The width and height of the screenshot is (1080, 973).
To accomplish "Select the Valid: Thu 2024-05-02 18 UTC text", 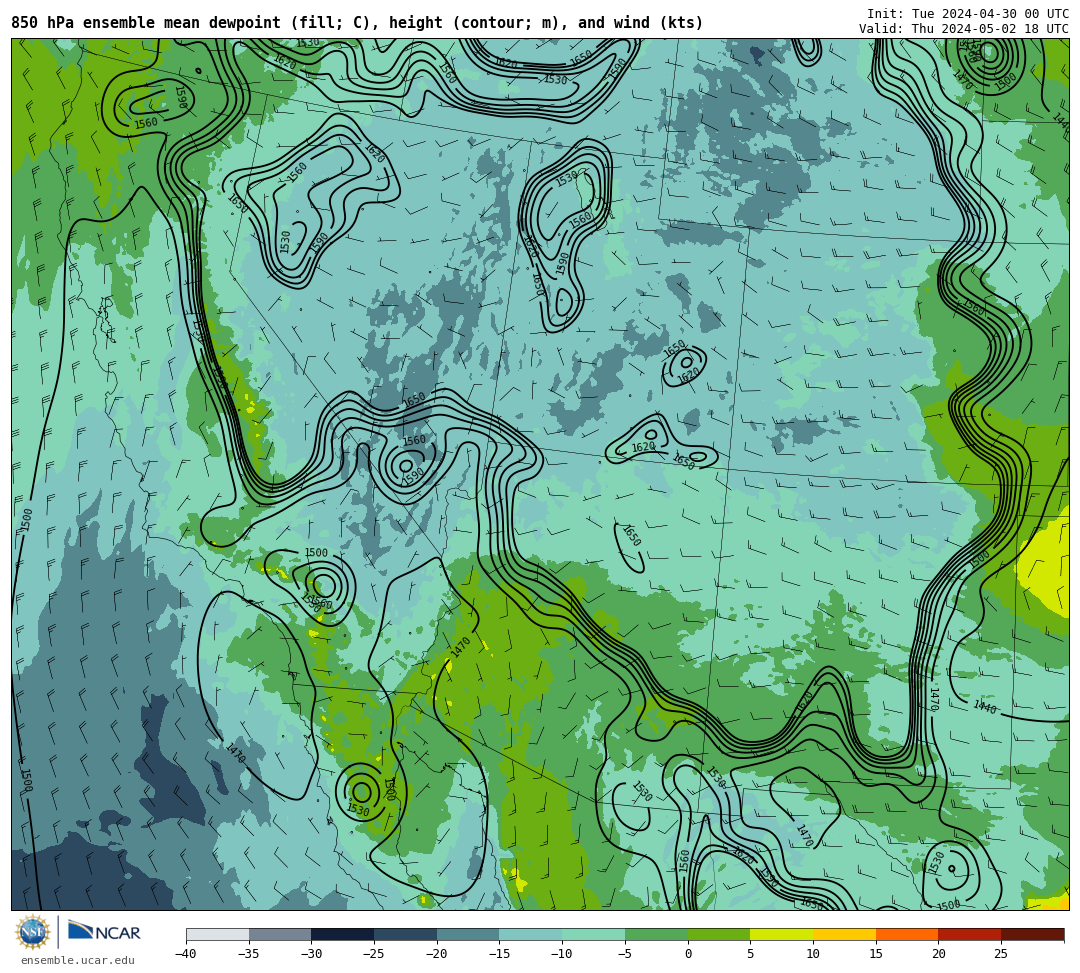I will pyautogui.click(x=964, y=29).
